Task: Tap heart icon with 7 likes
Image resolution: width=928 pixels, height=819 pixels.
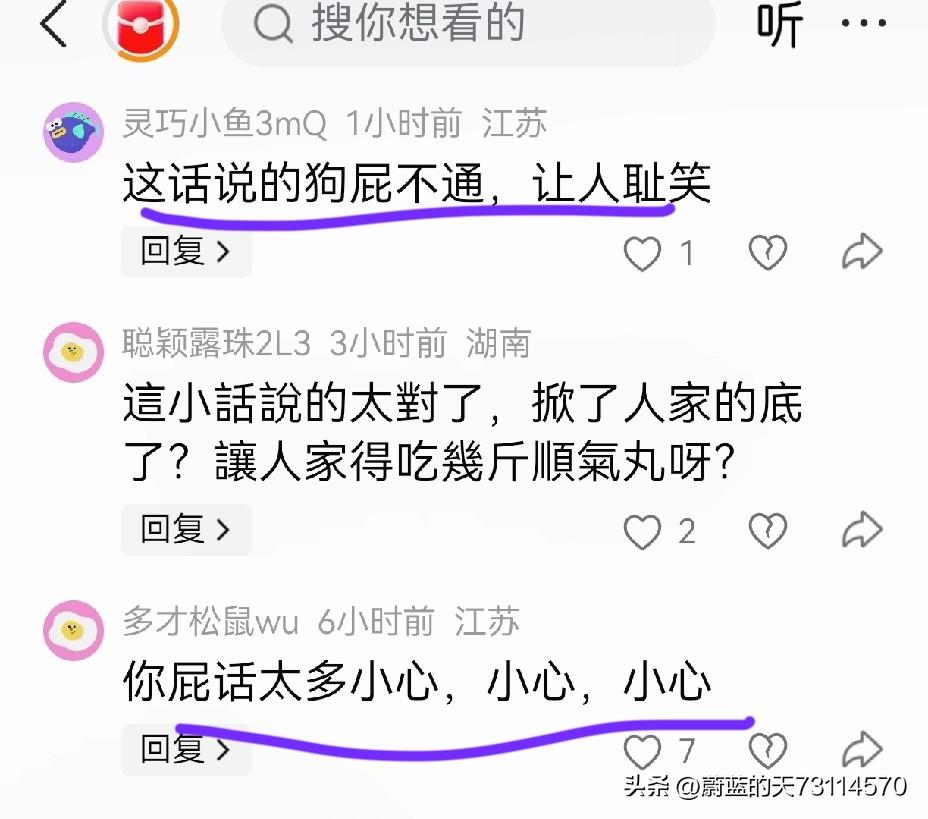Action: [642, 751]
